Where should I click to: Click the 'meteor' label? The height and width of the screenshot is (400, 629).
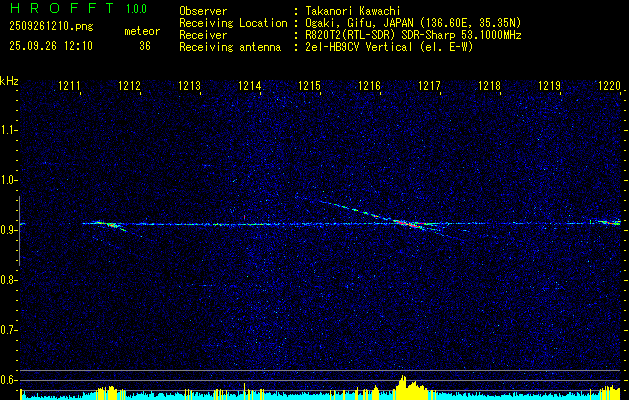click(x=142, y=31)
